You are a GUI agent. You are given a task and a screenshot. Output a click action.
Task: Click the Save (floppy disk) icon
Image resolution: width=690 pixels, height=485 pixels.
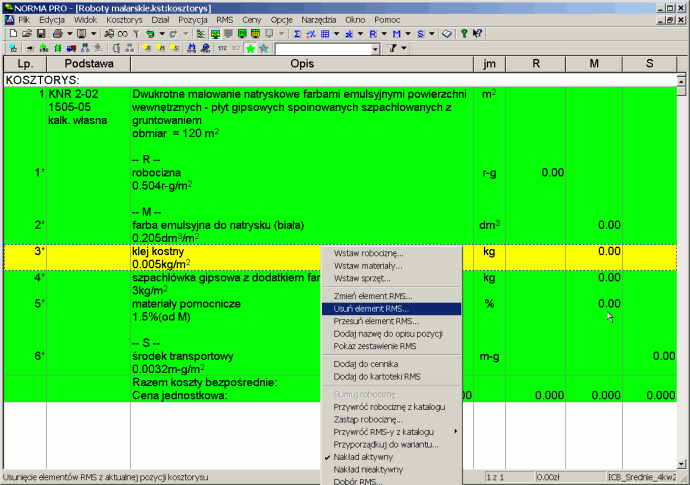(39, 33)
